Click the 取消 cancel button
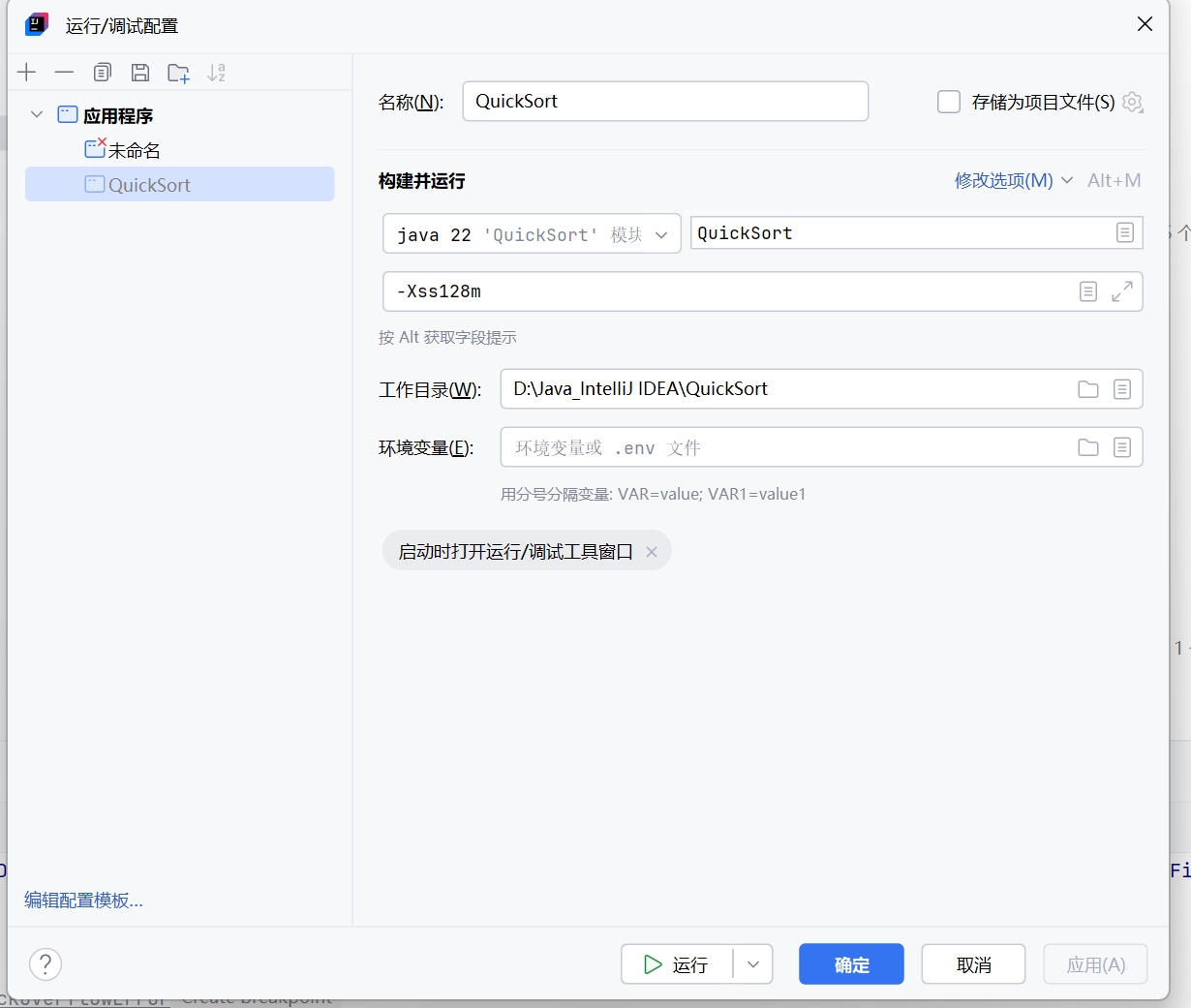1191x1008 pixels. pos(973,964)
